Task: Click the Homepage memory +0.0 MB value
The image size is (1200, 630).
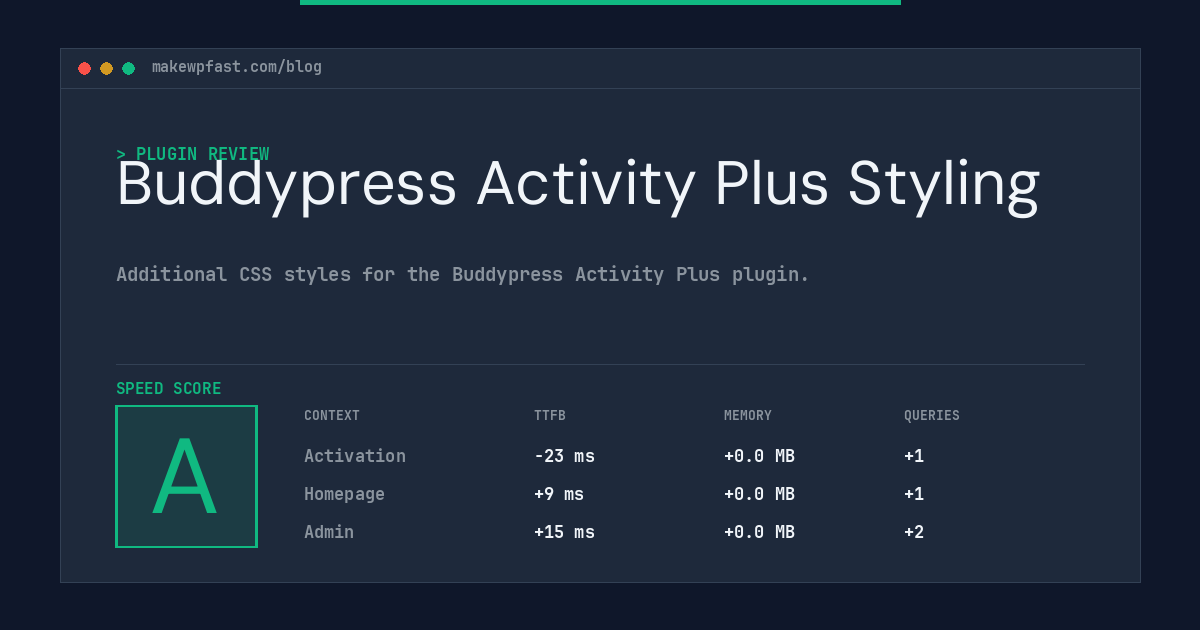Action: click(x=759, y=494)
